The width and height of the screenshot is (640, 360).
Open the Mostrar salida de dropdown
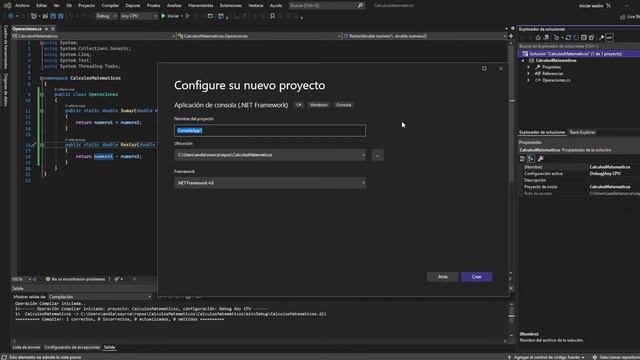[x=100, y=297]
